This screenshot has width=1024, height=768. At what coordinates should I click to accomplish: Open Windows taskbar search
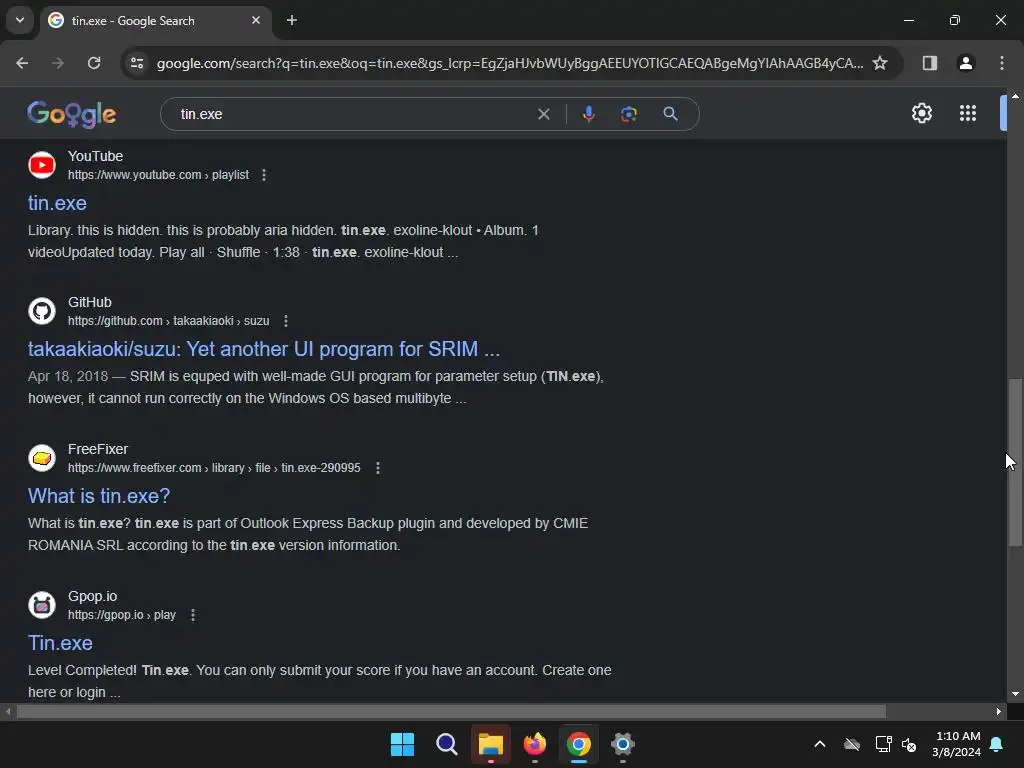pos(447,744)
